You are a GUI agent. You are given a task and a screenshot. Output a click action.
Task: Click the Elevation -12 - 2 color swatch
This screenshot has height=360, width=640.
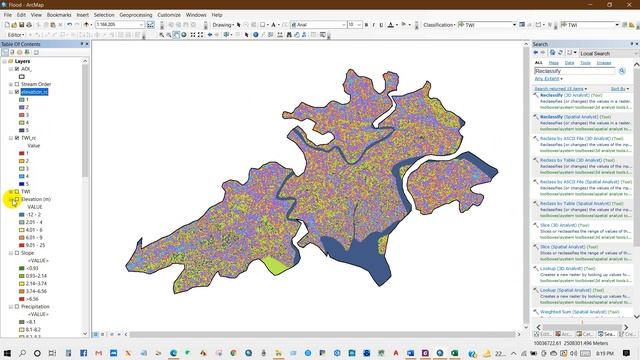[22, 215]
